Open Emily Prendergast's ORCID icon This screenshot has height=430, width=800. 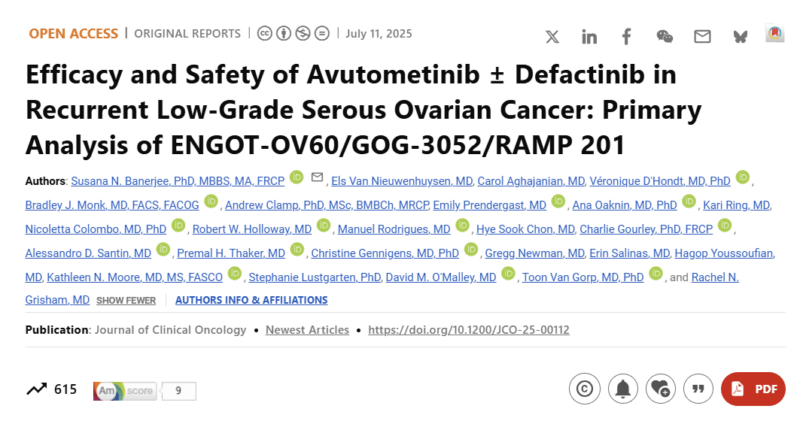(x=559, y=201)
